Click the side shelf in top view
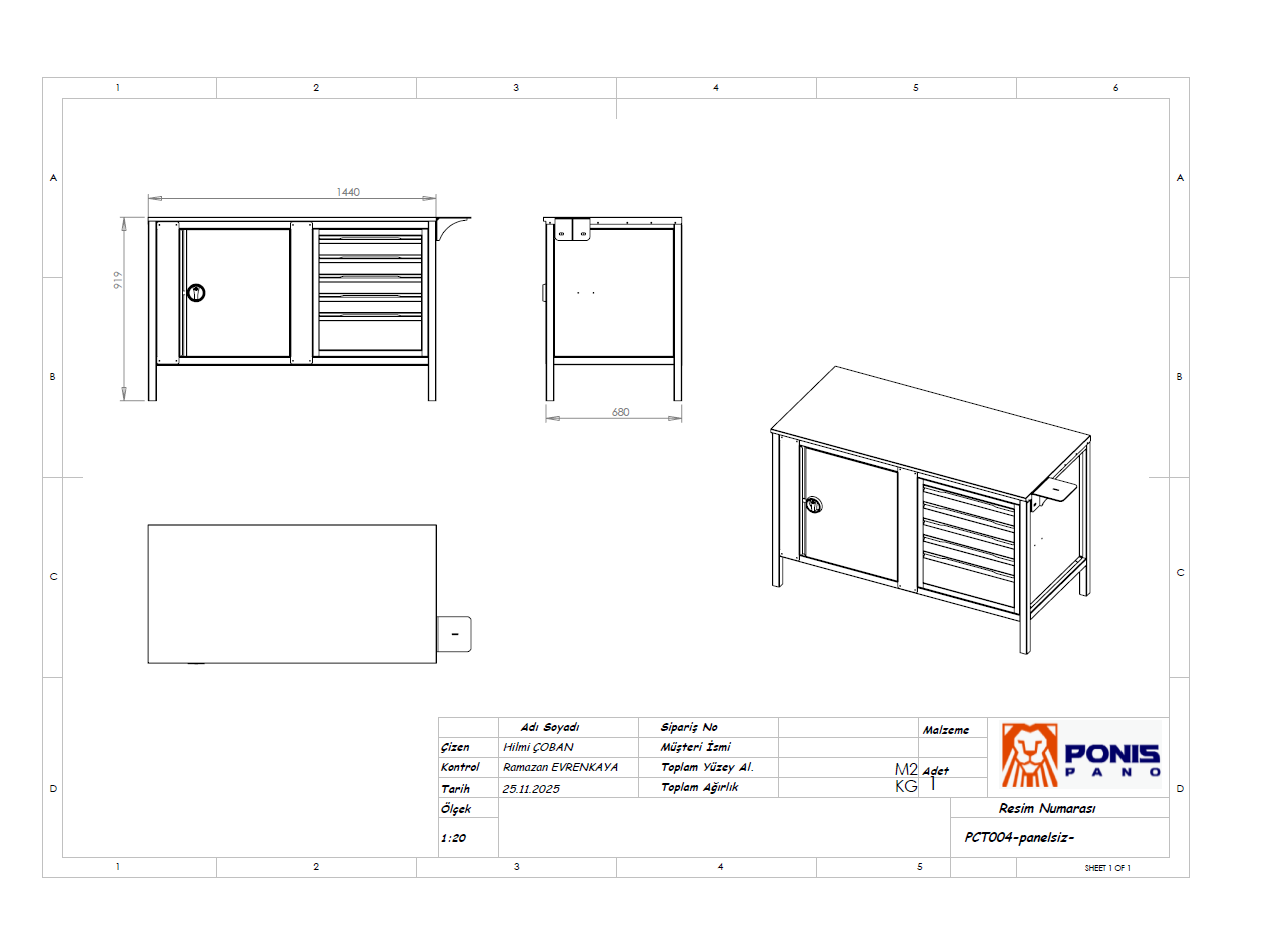The height and width of the screenshot is (941, 1275). click(454, 634)
